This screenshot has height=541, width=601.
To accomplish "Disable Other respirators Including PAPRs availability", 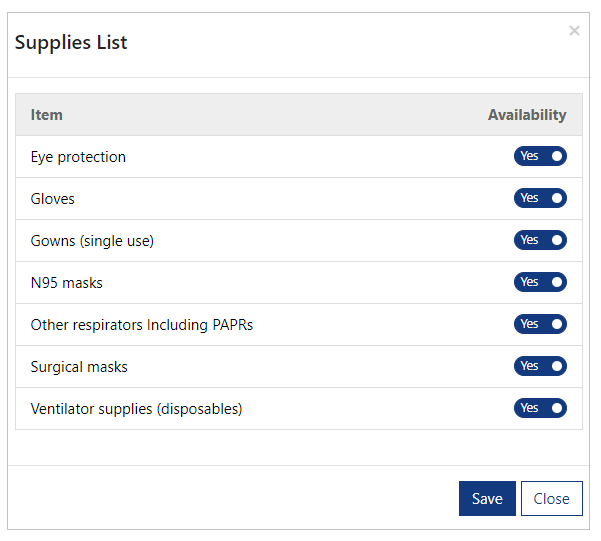I will pos(540,324).
